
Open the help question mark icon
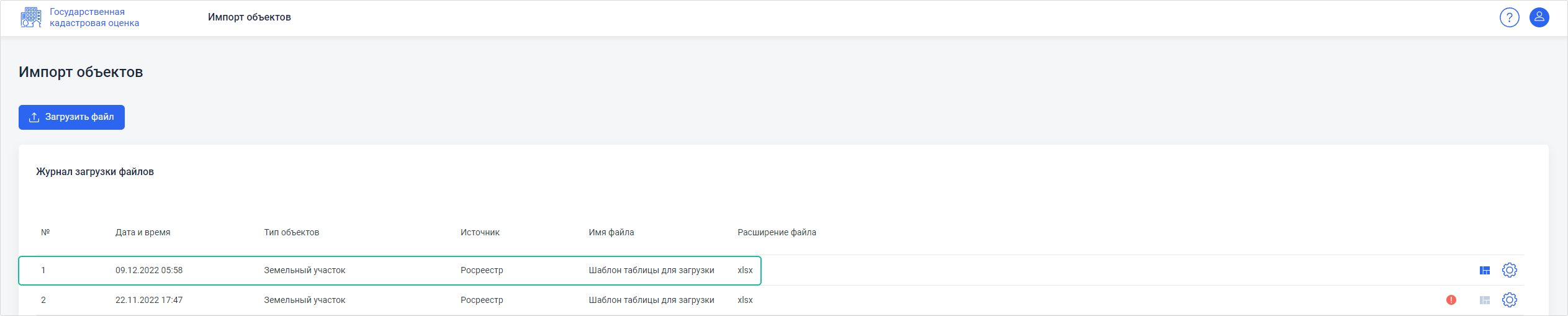1509,17
